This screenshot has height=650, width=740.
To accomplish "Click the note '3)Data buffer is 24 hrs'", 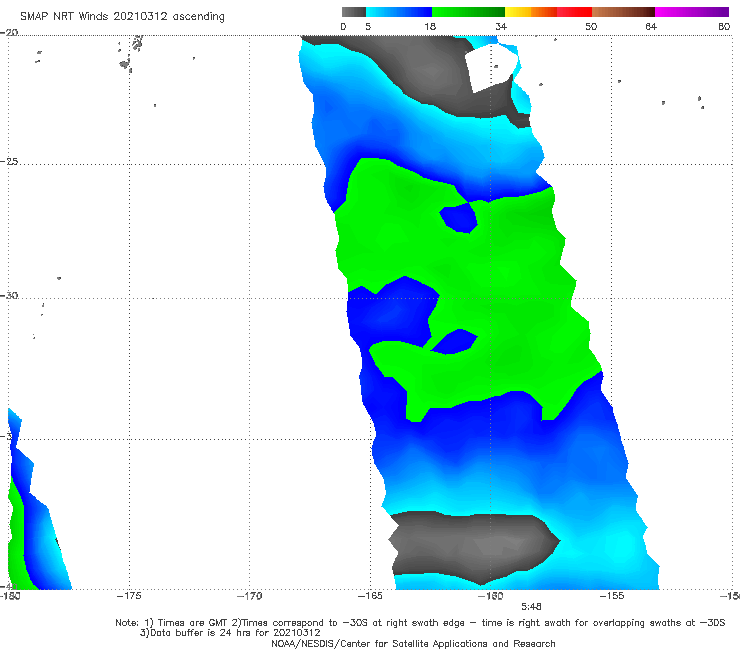I will (x=230, y=633).
